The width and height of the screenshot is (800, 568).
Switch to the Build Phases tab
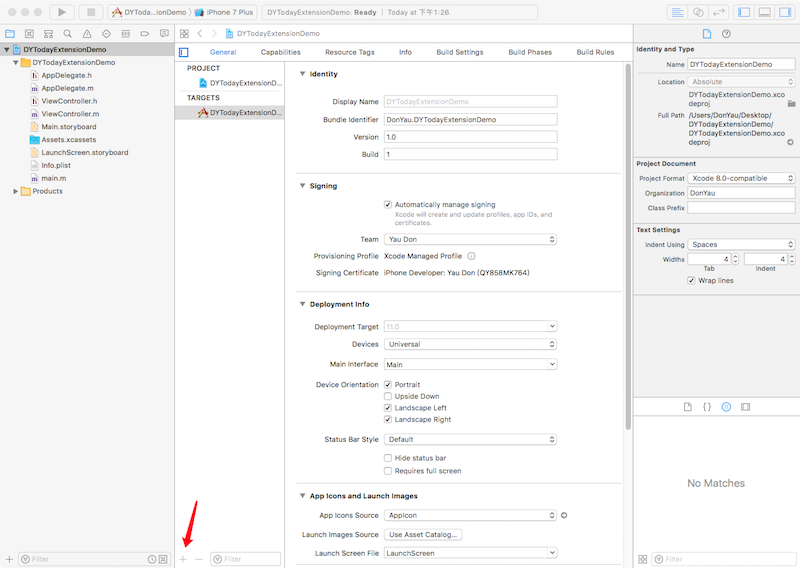click(x=530, y=52)
